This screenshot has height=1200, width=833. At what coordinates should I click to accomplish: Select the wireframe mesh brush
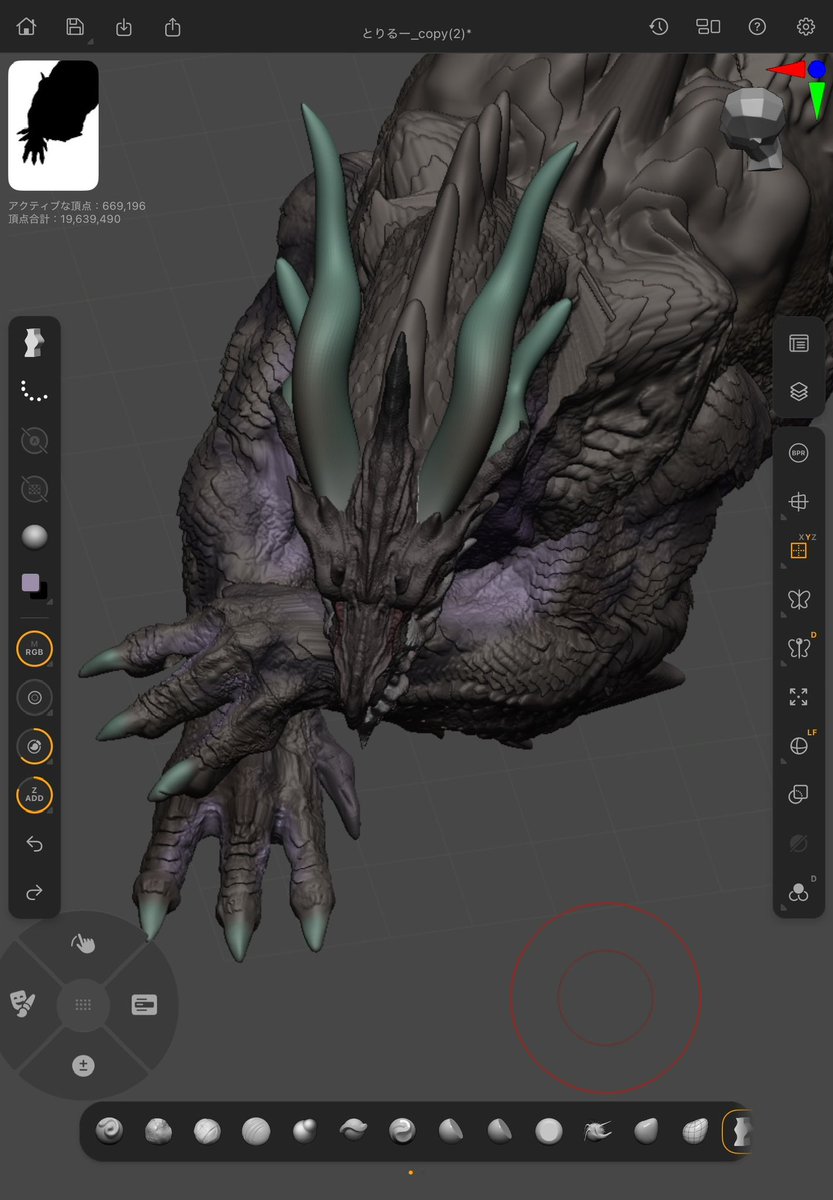696,1131
